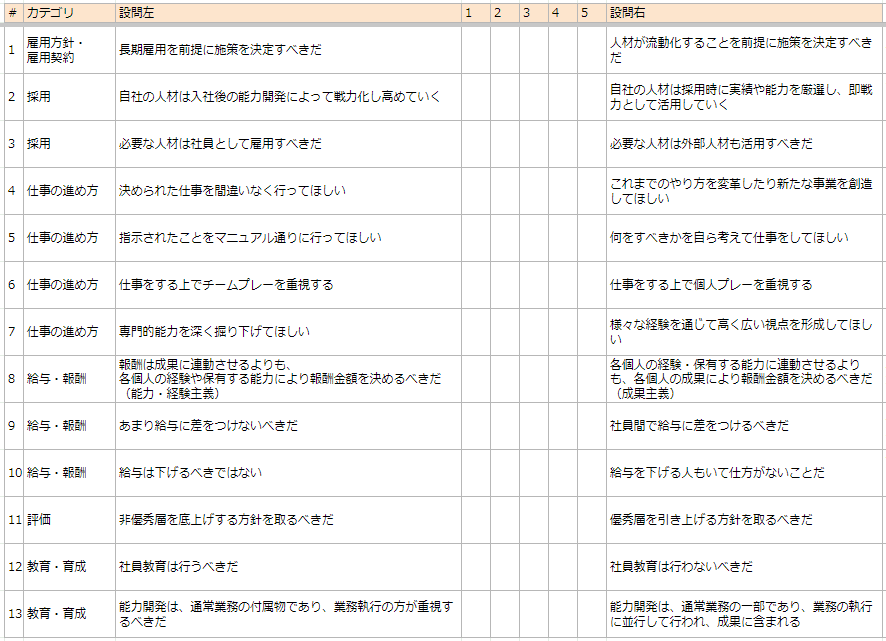Viewport: 886px width, 641px height.
Task: Click rating 1 cell for チームプレー row
Action: click(x=476, y=284)
